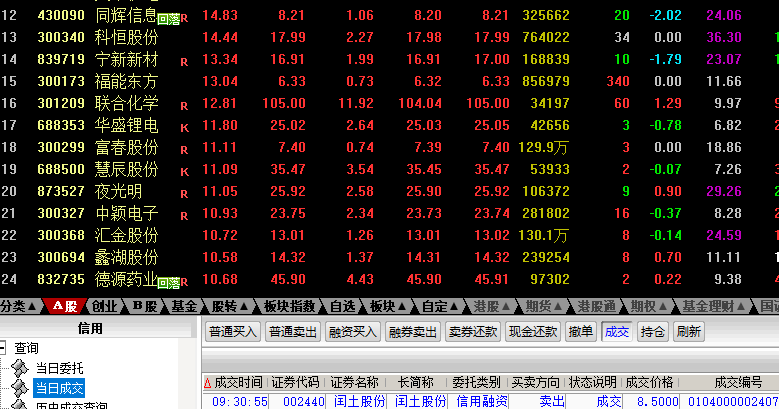Click the 融资买入 button
This screenshot has width=779, height=409.
click(x=353, y=331)
